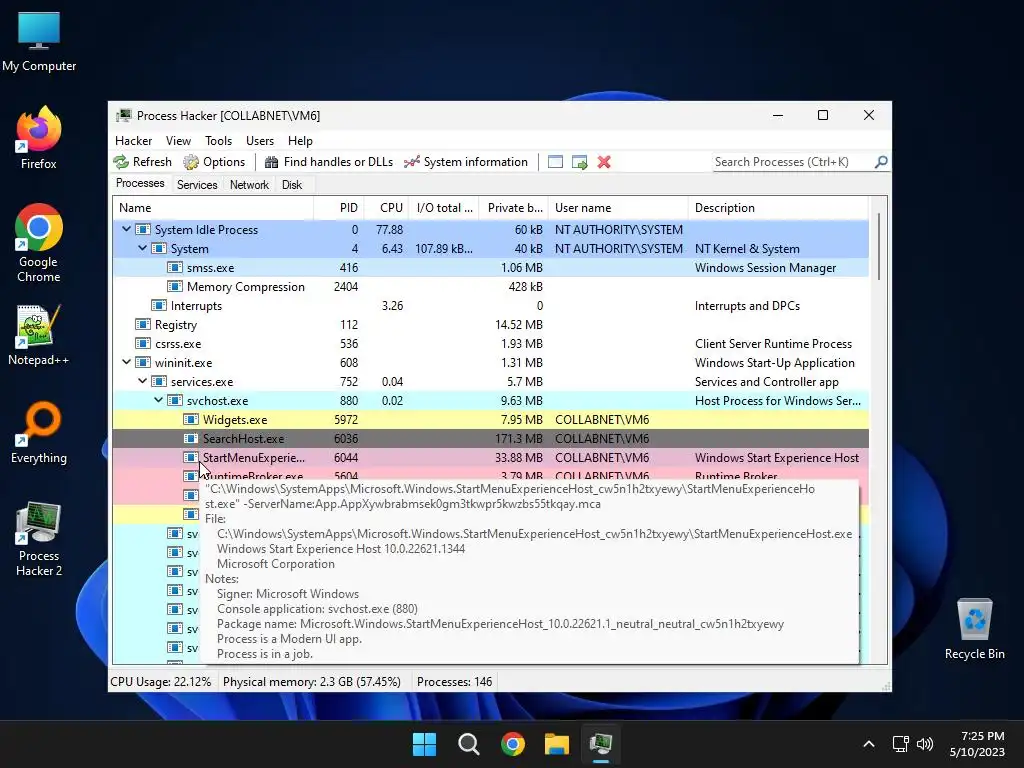Click the Chrome taskbar icon
This screenshot has width=1024, height=768.
(513, 744)
